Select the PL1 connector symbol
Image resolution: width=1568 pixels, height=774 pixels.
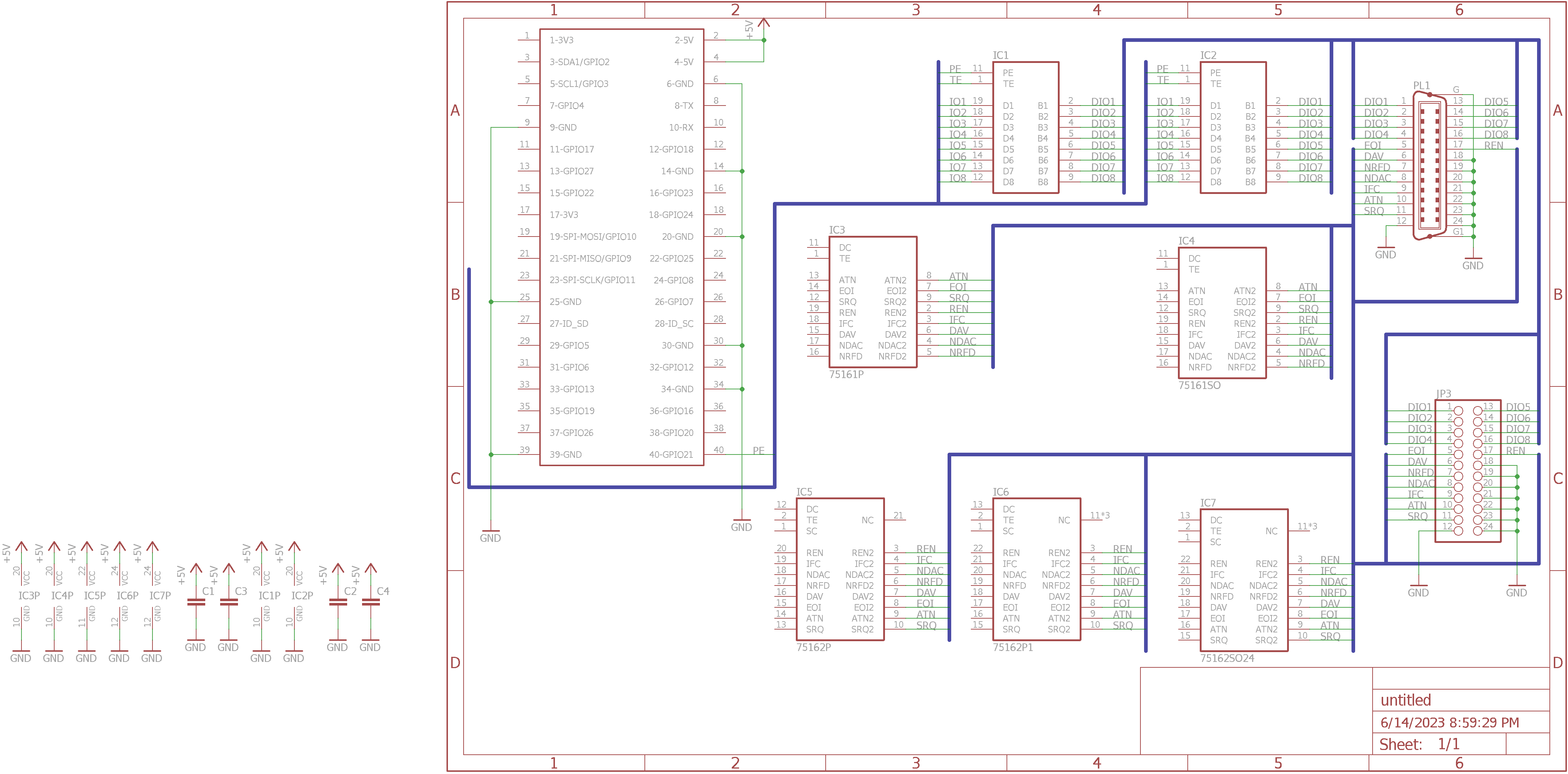[1429, 166]
